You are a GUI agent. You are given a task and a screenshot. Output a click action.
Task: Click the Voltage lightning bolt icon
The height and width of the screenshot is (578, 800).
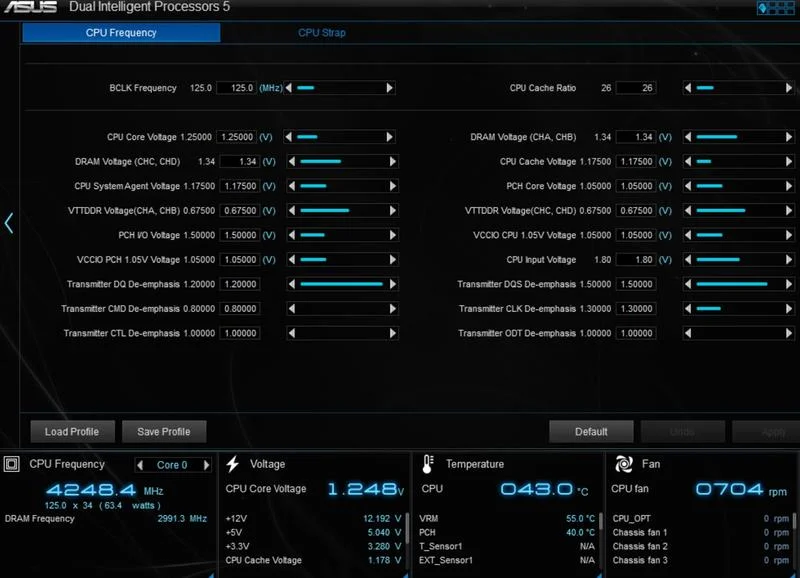pyautogui.click(x=233, y=464)
